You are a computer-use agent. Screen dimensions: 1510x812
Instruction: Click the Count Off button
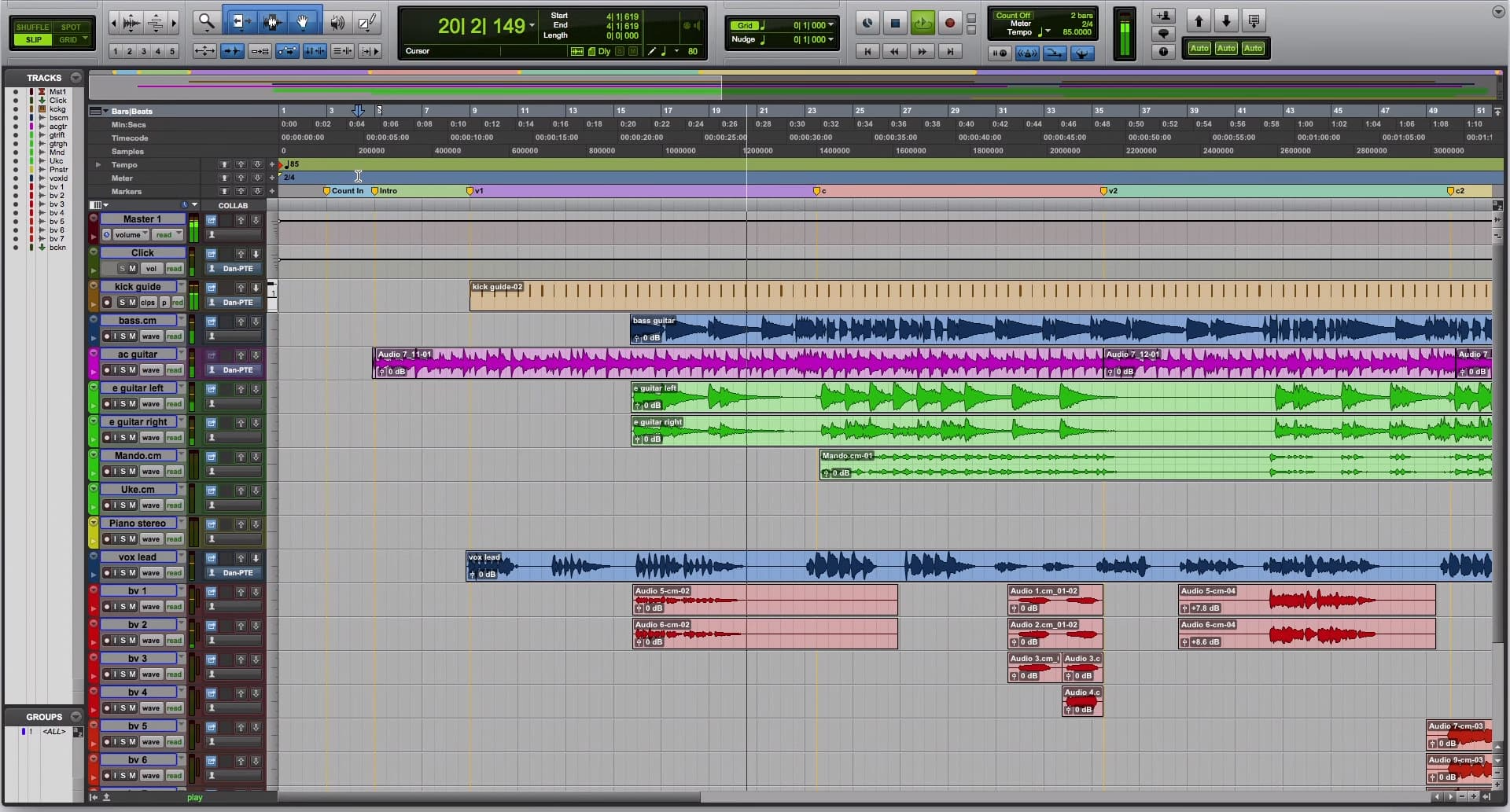(x=1012, y=15)
